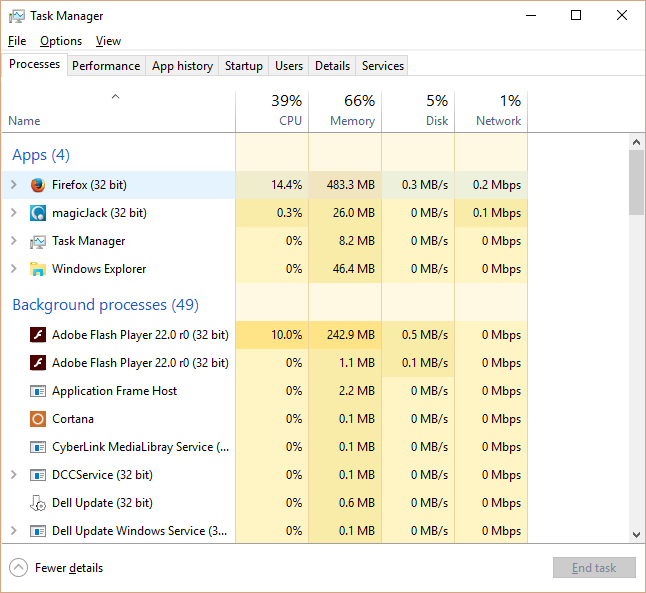Click the 10.0% CPU value for Flash Player
The height and width of the screenshot is (593, 646).
(x=286, y=335)
